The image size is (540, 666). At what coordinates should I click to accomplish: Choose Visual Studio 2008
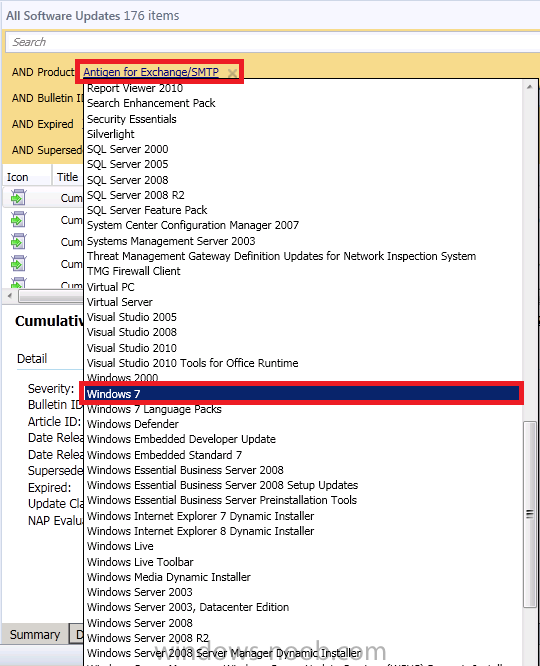132,332
